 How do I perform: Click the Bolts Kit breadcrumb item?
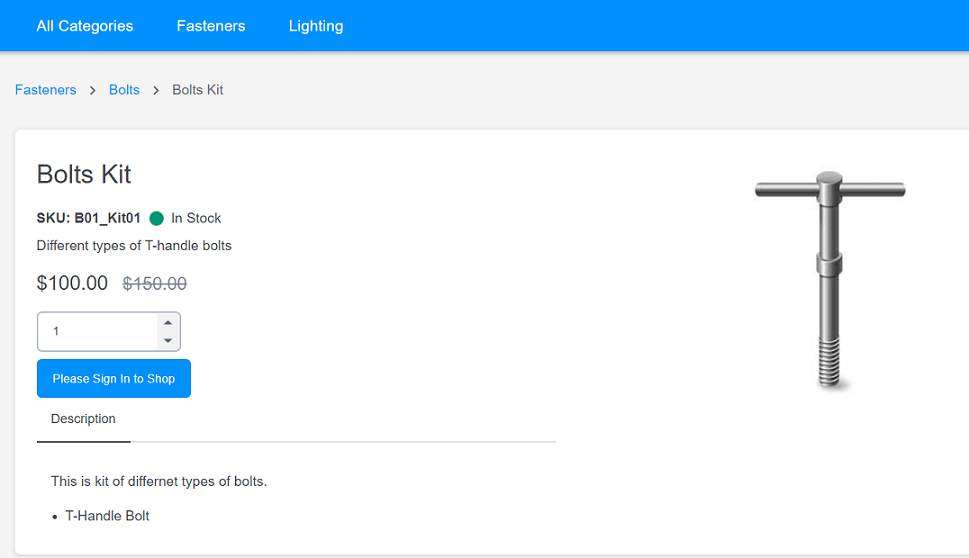(x=198, y=90)
